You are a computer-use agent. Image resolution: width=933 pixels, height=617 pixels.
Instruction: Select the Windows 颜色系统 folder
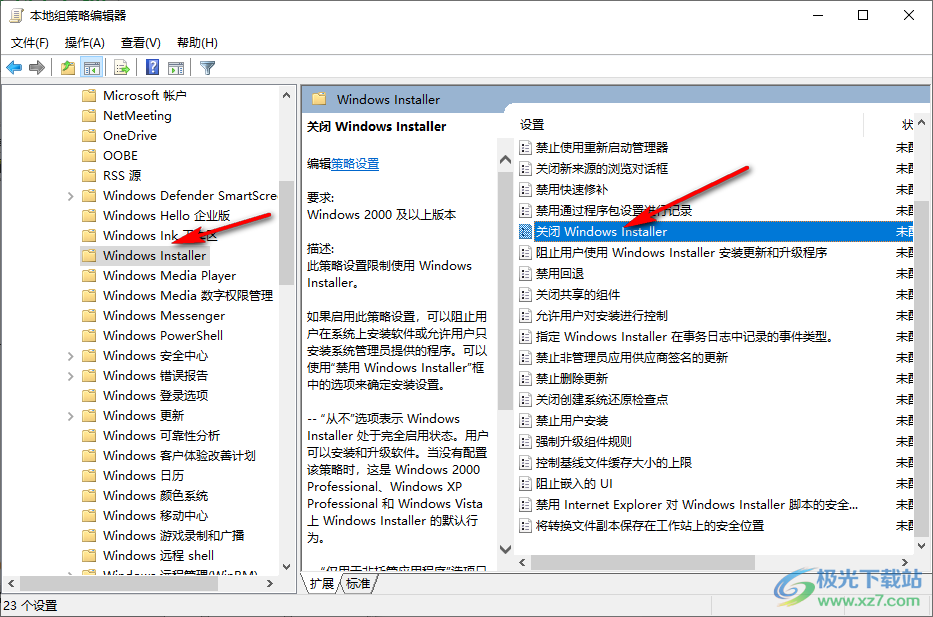155,496
